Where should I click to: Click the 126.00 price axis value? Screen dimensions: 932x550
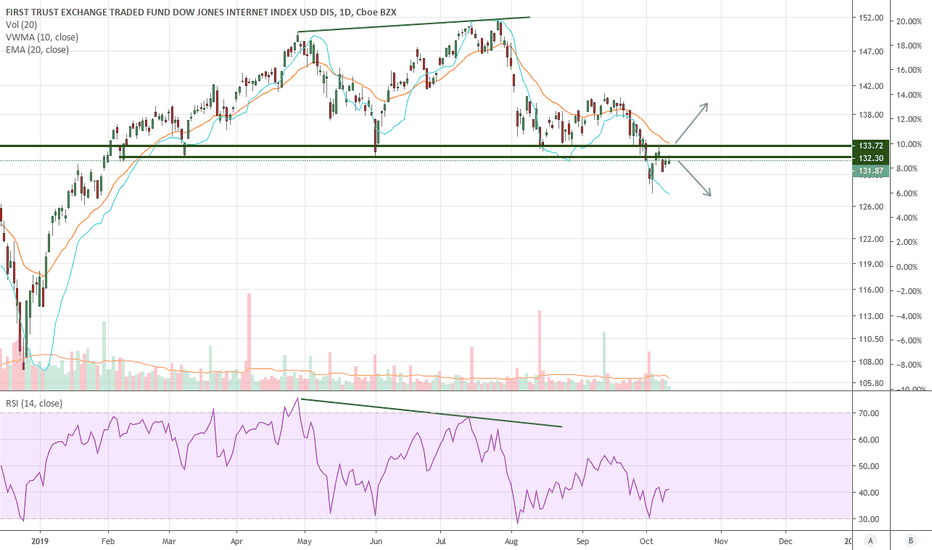(x=871, y=207)
